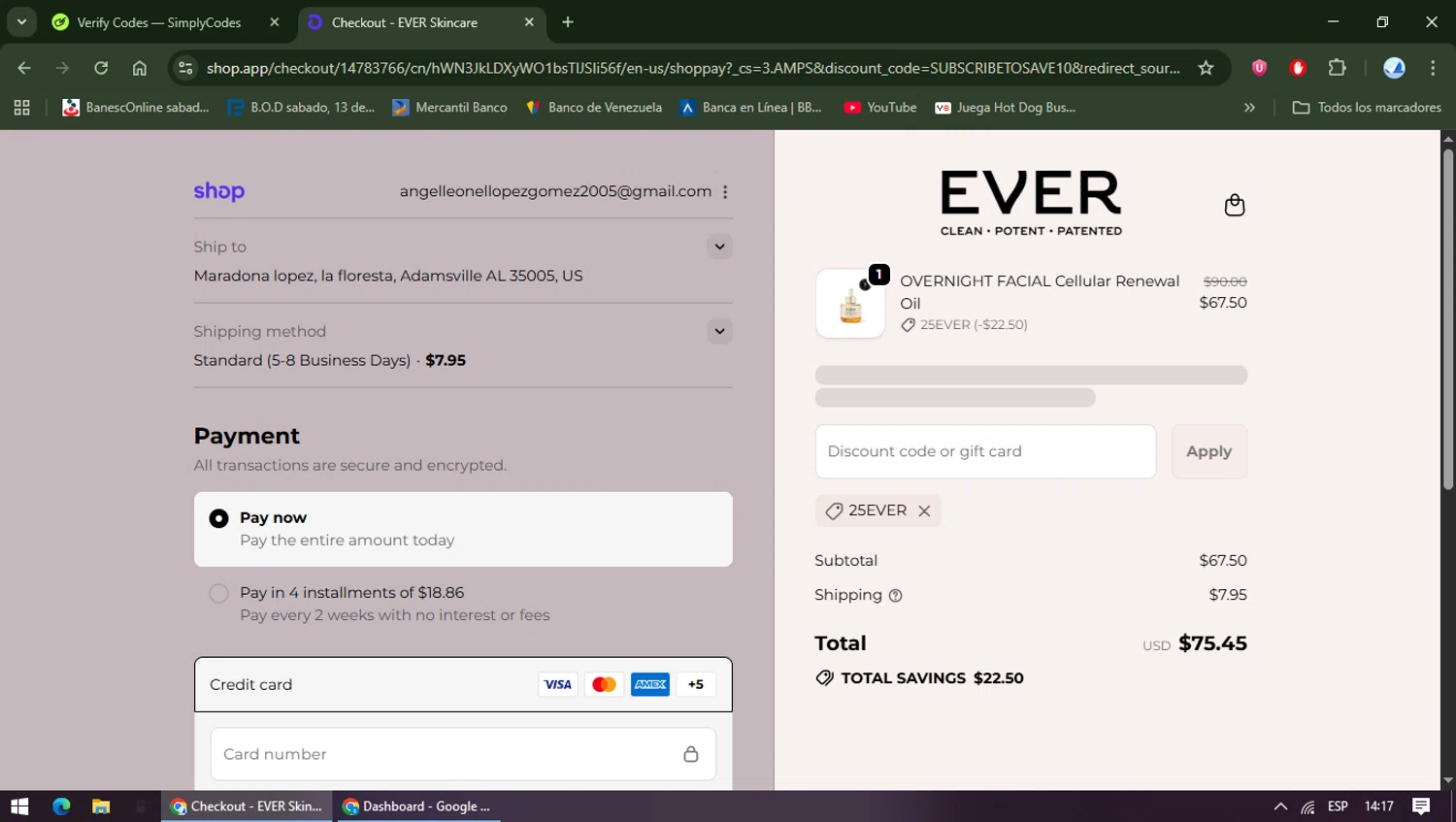Viewport: 1456px width, 822px height.
Task: Show the +5 more payment cards
Action: click(696, 684)
